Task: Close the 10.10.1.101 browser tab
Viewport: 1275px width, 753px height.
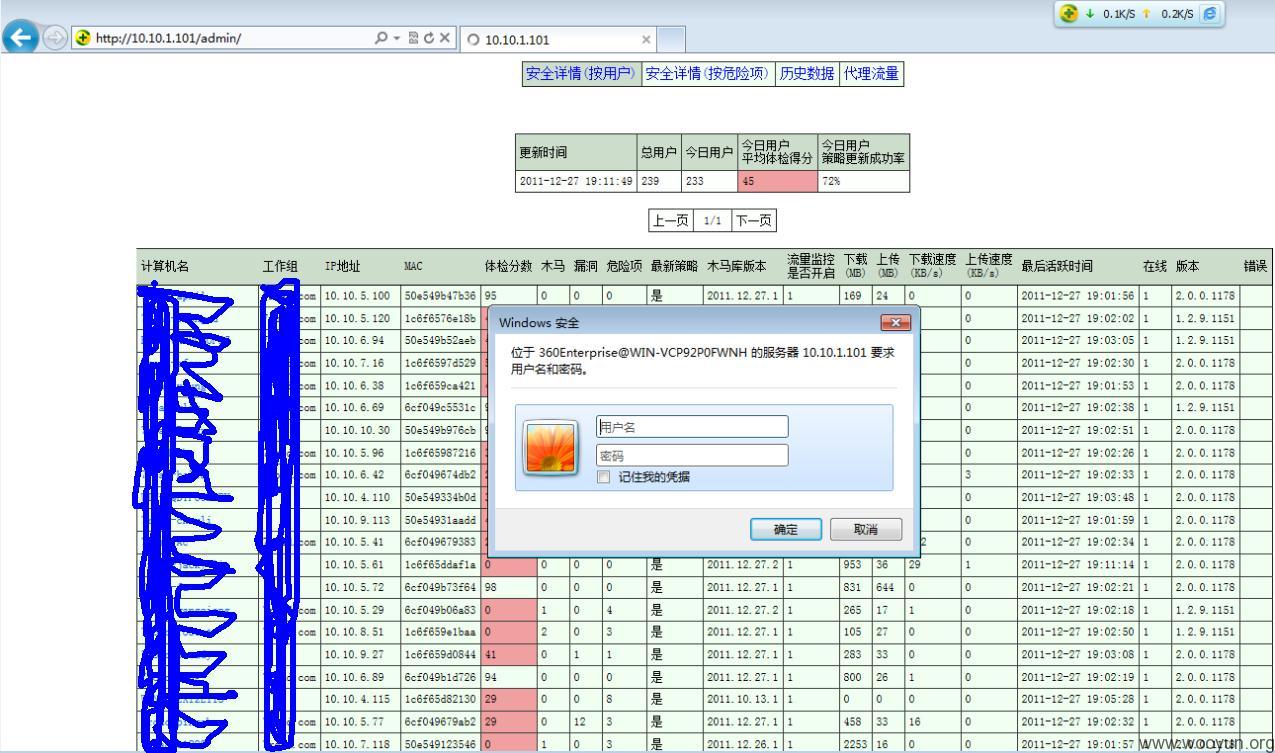Action: [x=646, y=40]
